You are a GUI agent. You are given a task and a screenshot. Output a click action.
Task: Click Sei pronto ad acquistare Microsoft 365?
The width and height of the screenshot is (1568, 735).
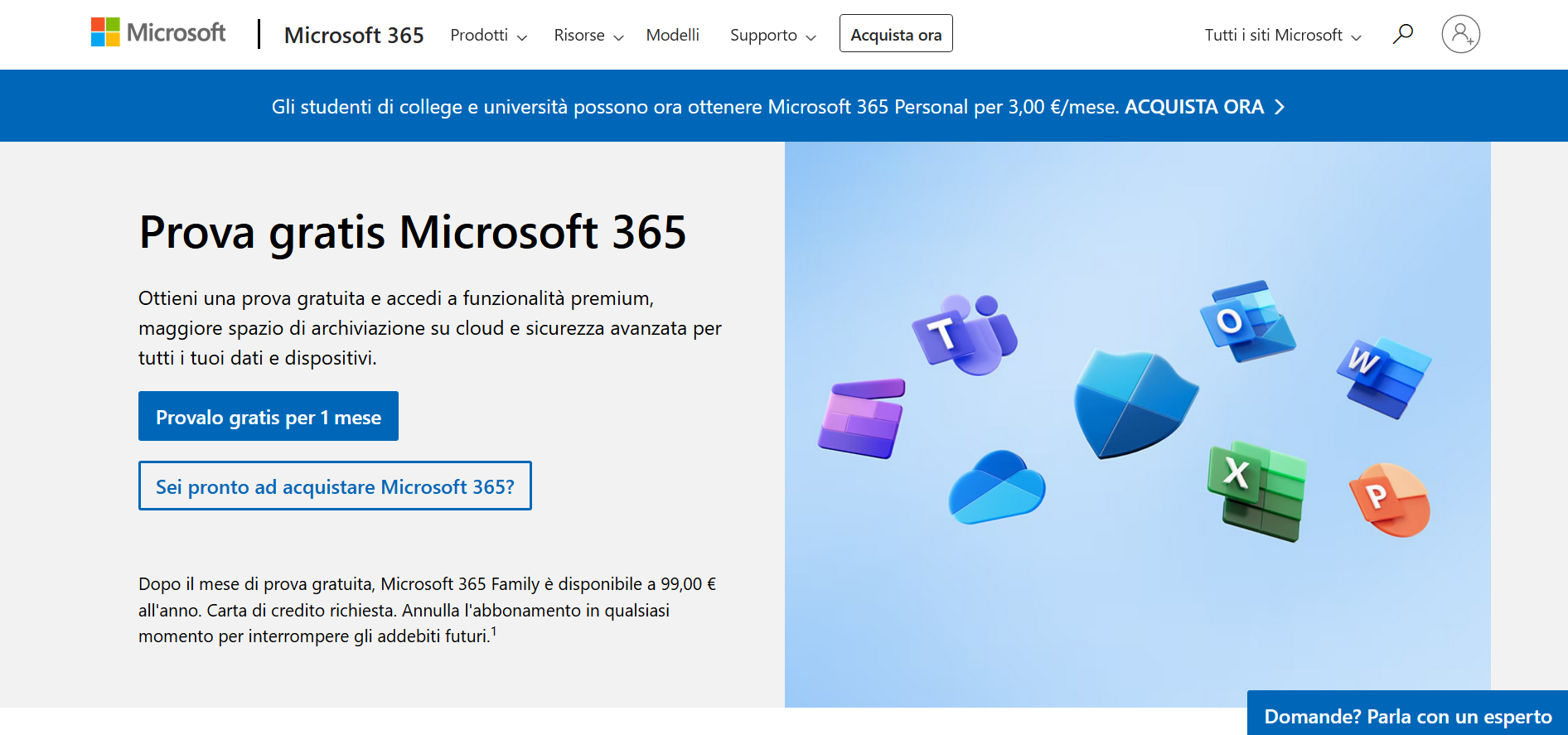(335, 486)
